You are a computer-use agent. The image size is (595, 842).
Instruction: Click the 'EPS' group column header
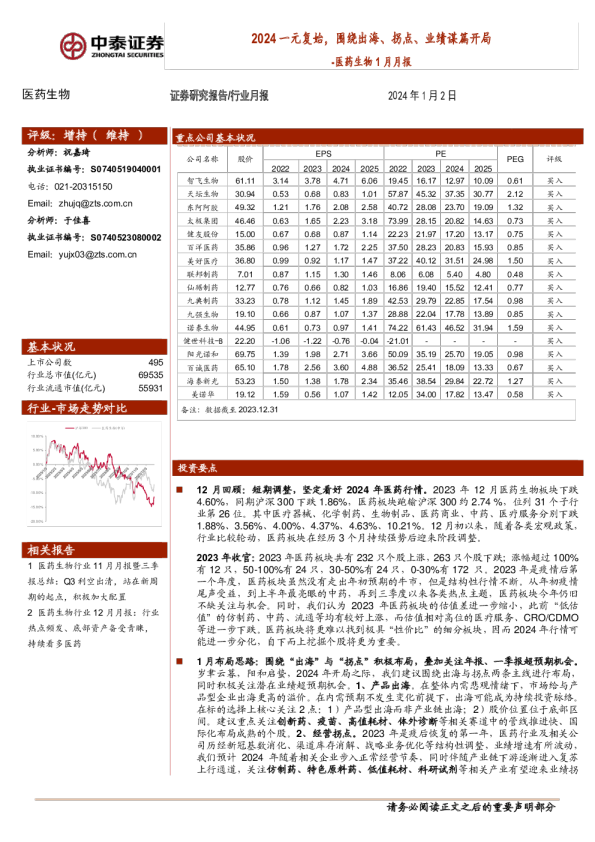(323, 154)
